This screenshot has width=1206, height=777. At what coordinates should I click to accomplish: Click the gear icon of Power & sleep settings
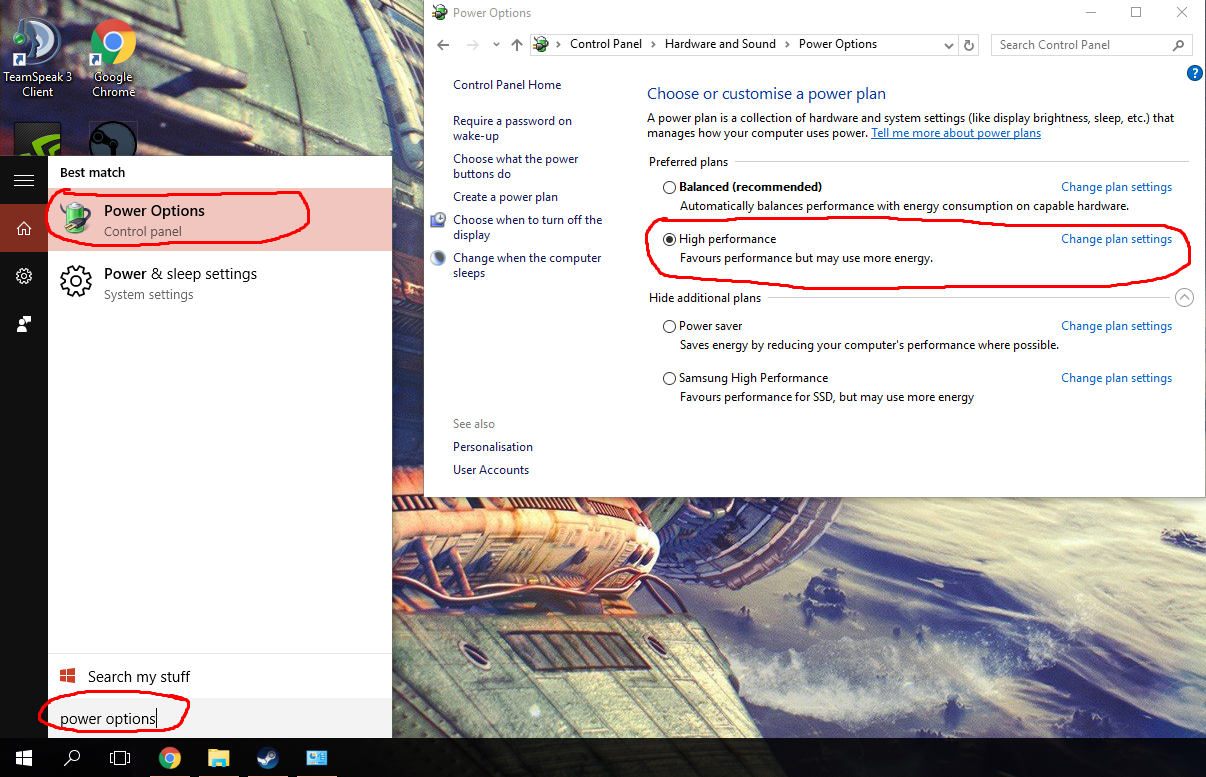point(76,282)
